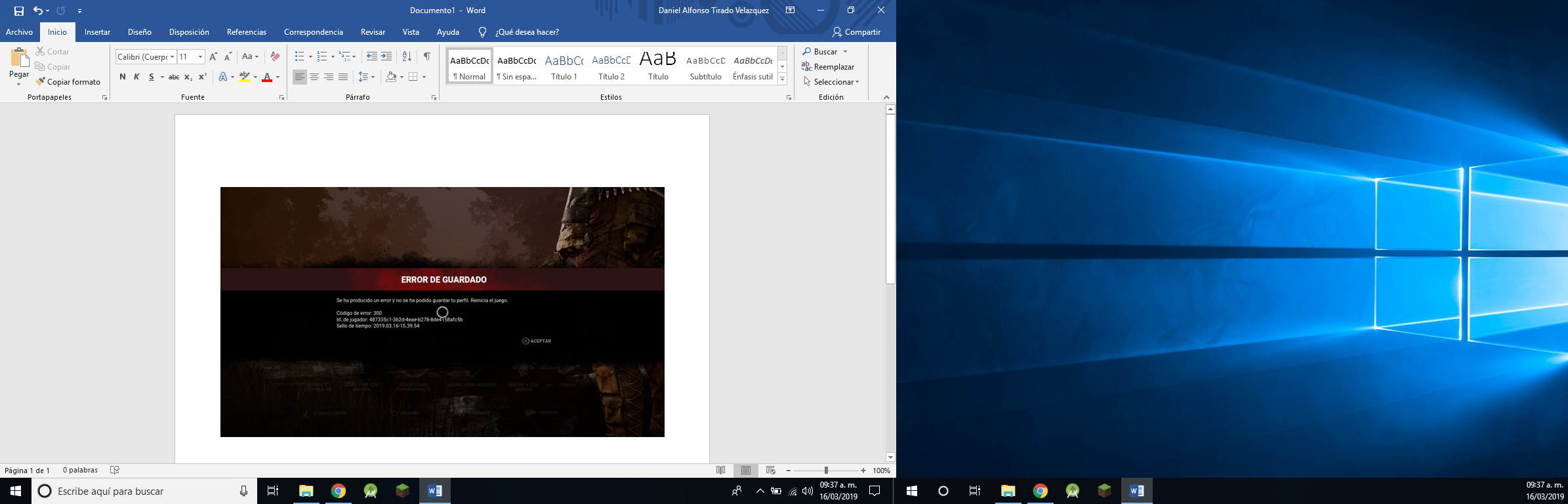The height and width of the screenshot is (504, 1568).
Task: Open the font size 11 dropdown
Action: tap(200, 57)
